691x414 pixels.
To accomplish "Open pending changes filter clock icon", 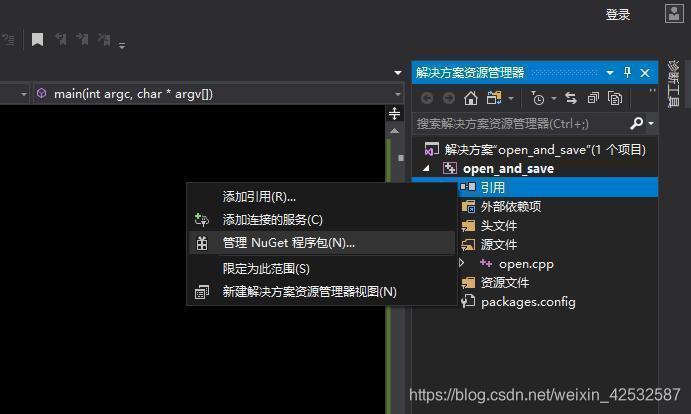I will (538, 98).
